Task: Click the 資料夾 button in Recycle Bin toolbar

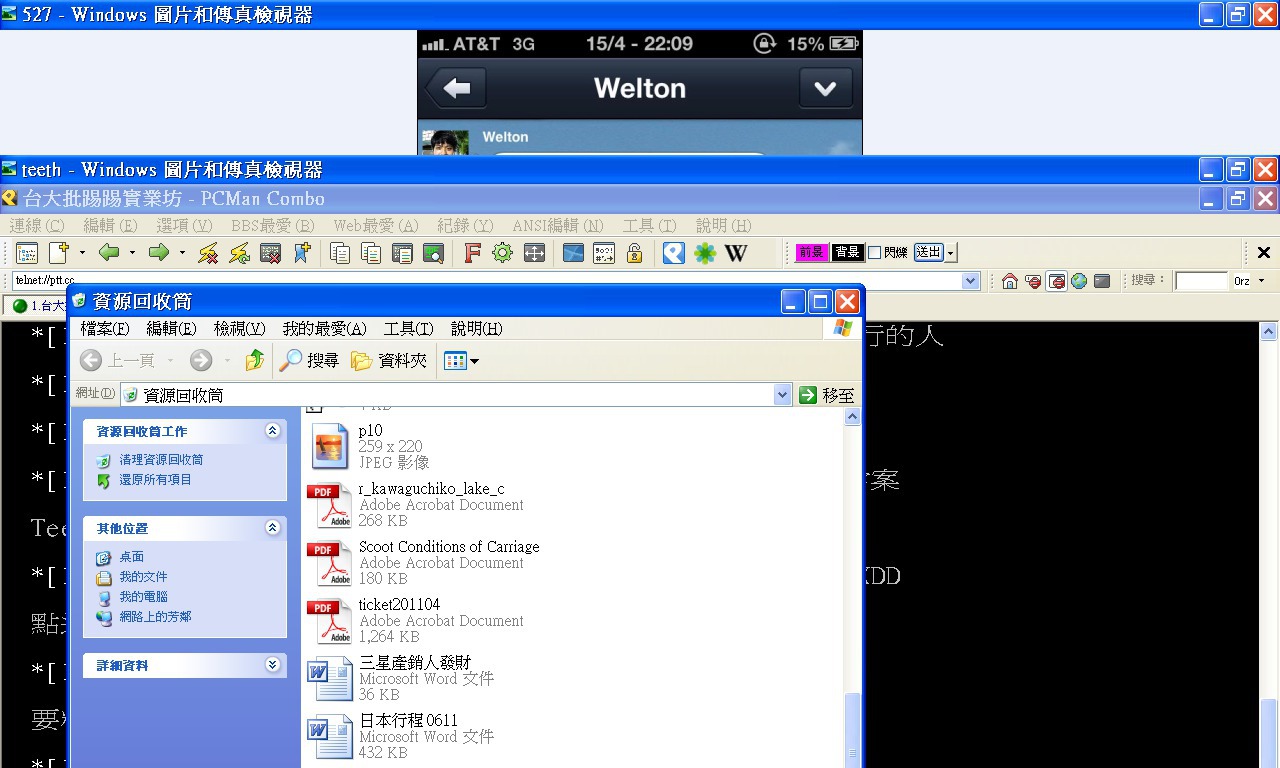Action: point(389,360)
